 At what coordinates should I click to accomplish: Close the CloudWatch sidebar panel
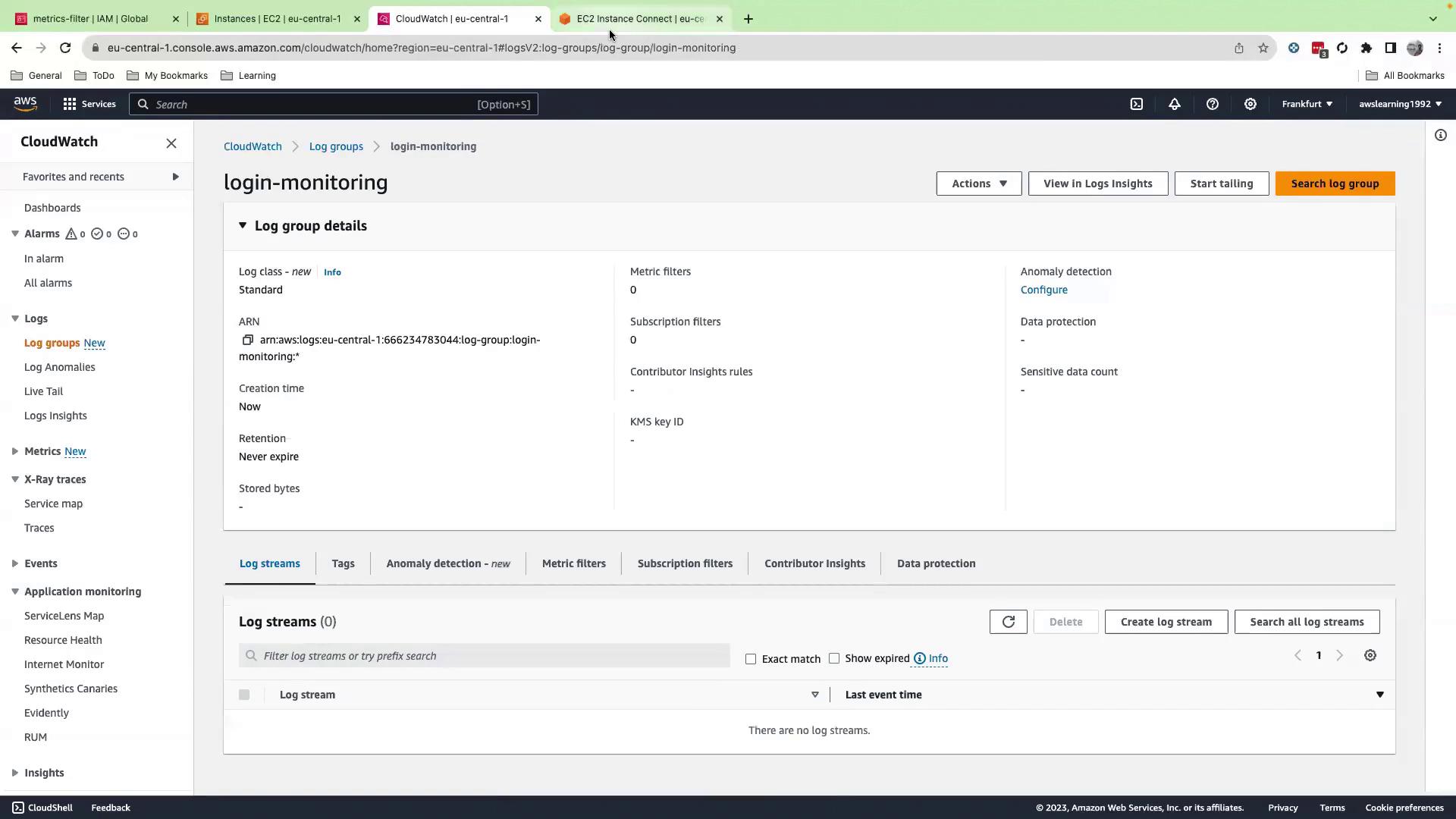(171, 143)
